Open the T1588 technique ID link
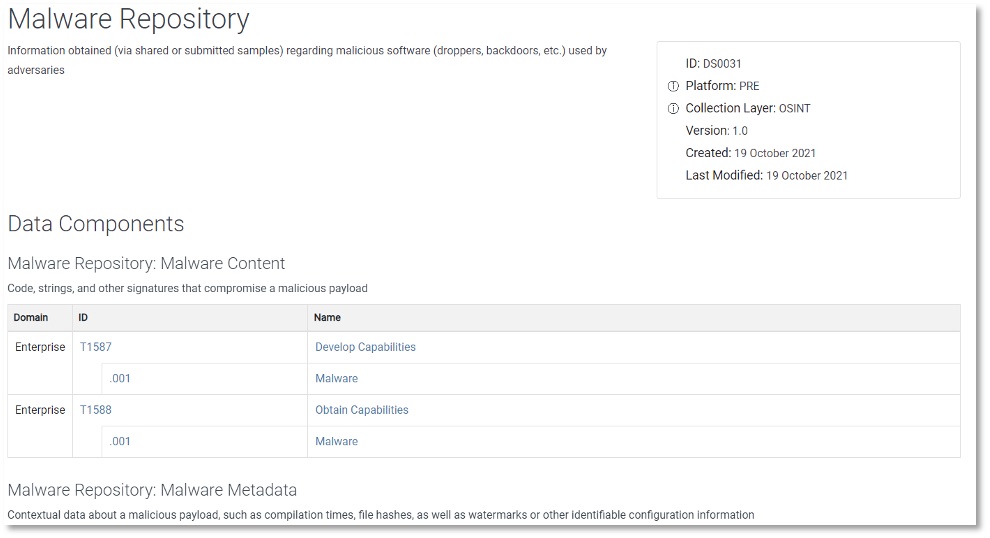 (95, 410)
